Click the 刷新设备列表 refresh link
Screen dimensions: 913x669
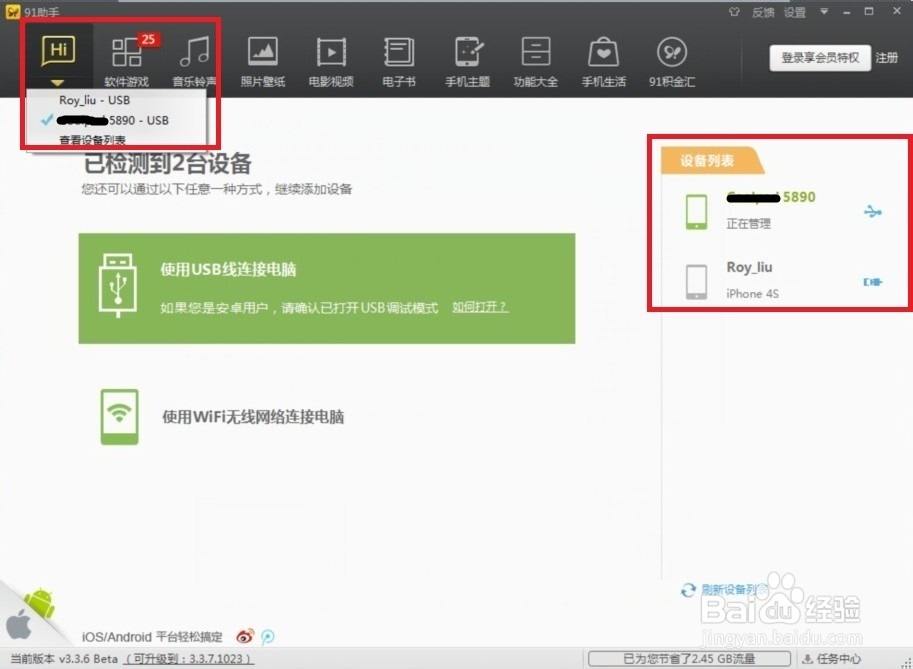click(733, 590)
